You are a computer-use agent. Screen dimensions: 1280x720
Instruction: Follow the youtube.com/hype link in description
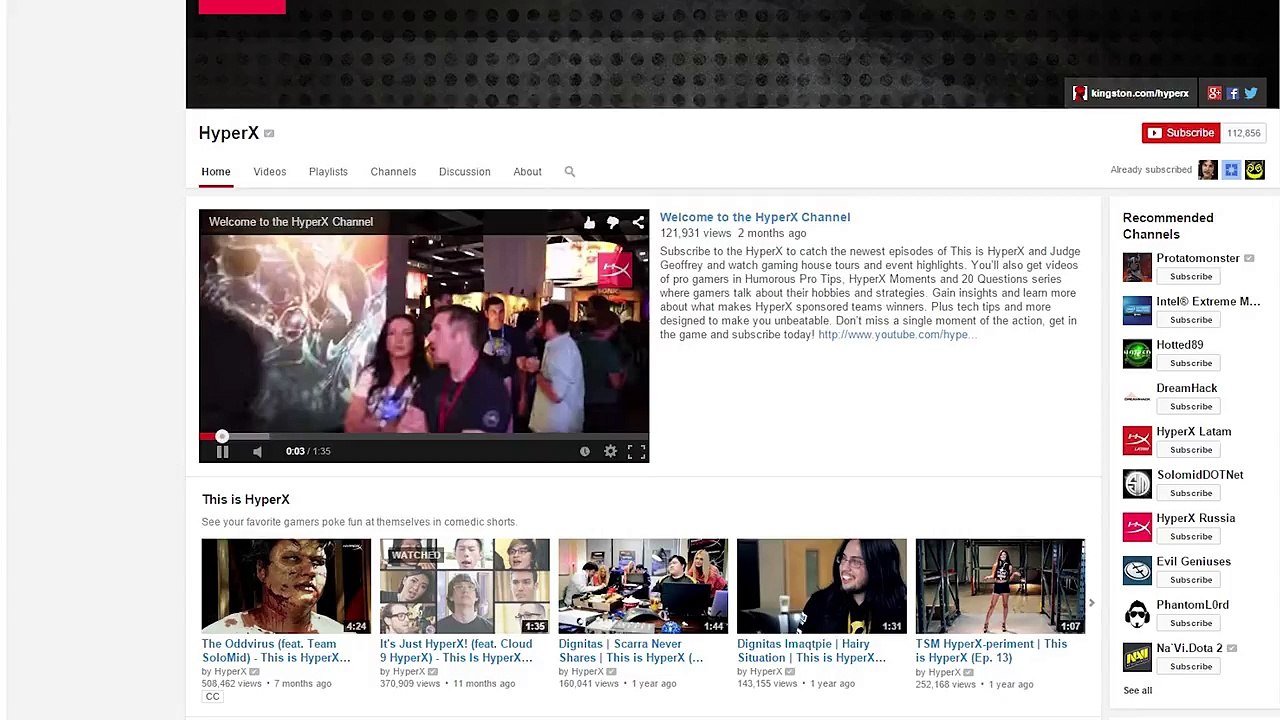(898, 335)
